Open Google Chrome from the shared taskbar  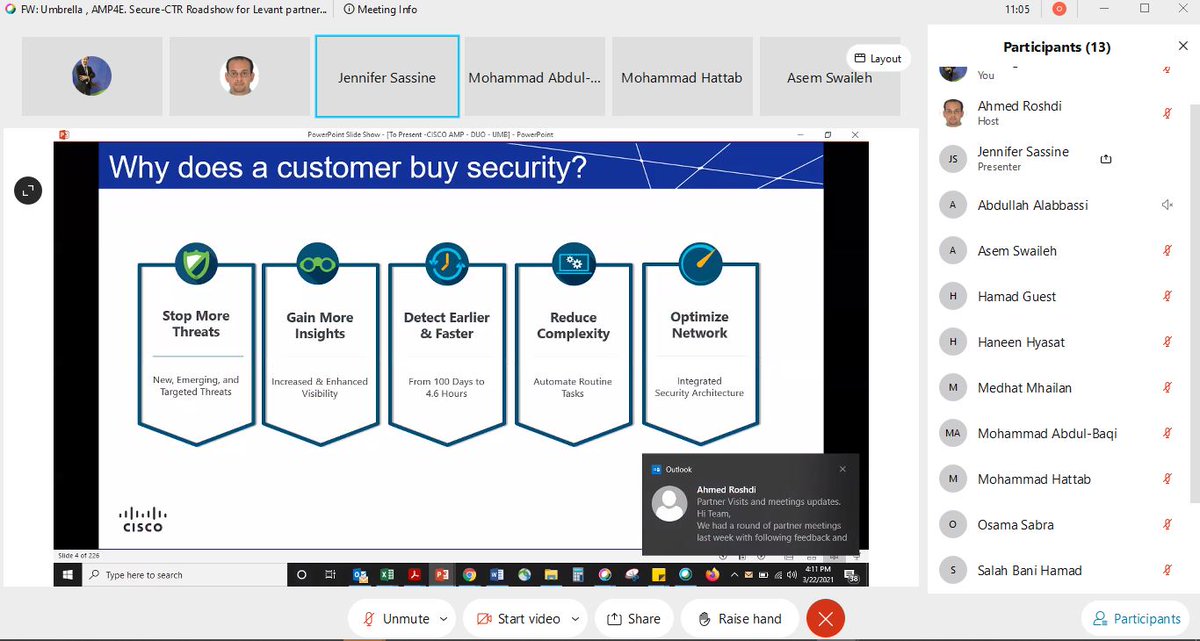pyautogui.click(x=469, y=575)
